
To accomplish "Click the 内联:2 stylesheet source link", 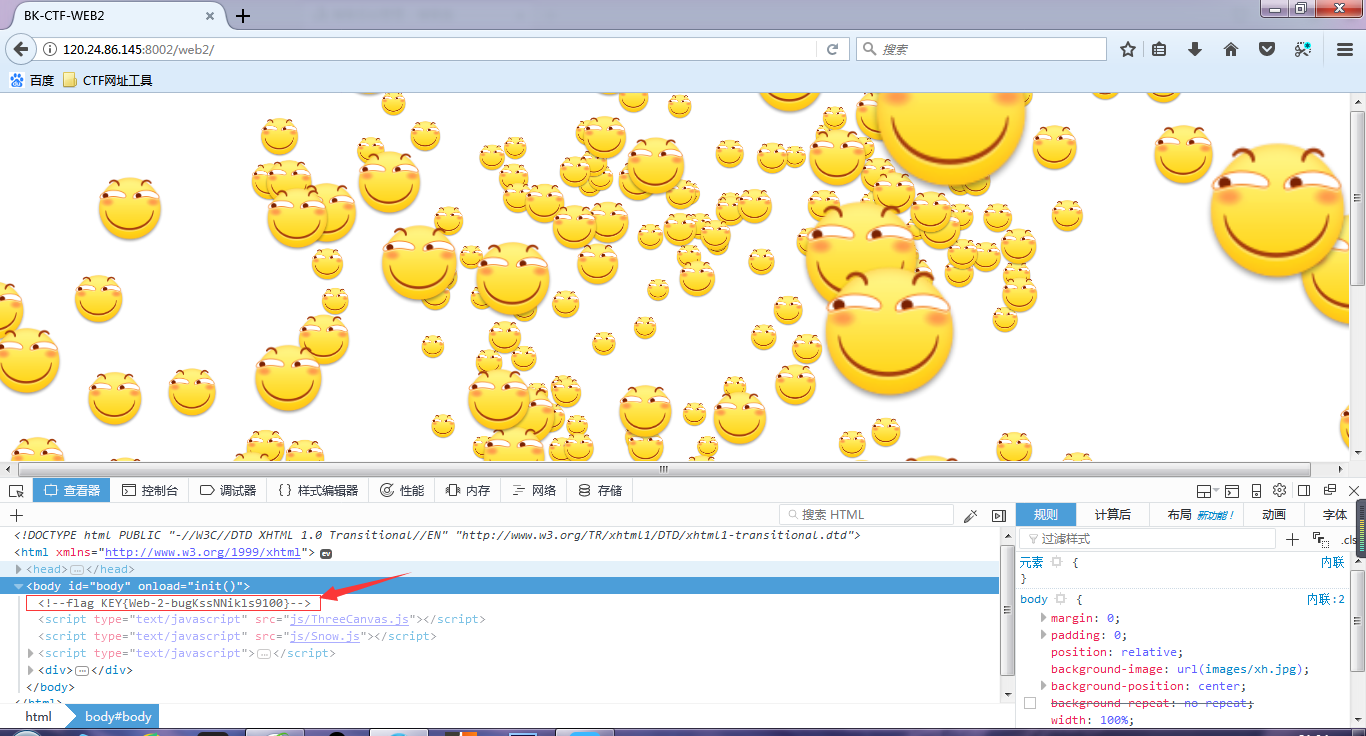I will (1326, 599).
